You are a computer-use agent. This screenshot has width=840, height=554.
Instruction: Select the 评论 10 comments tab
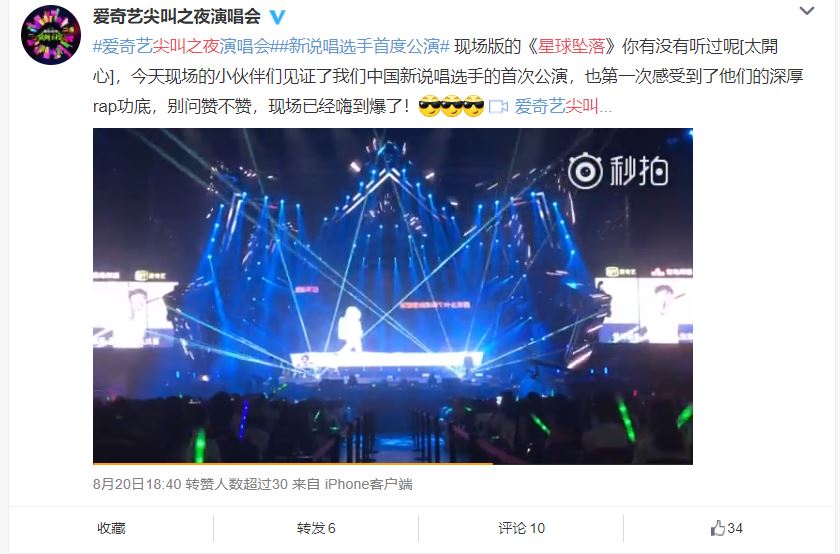(x=521, y=528)
